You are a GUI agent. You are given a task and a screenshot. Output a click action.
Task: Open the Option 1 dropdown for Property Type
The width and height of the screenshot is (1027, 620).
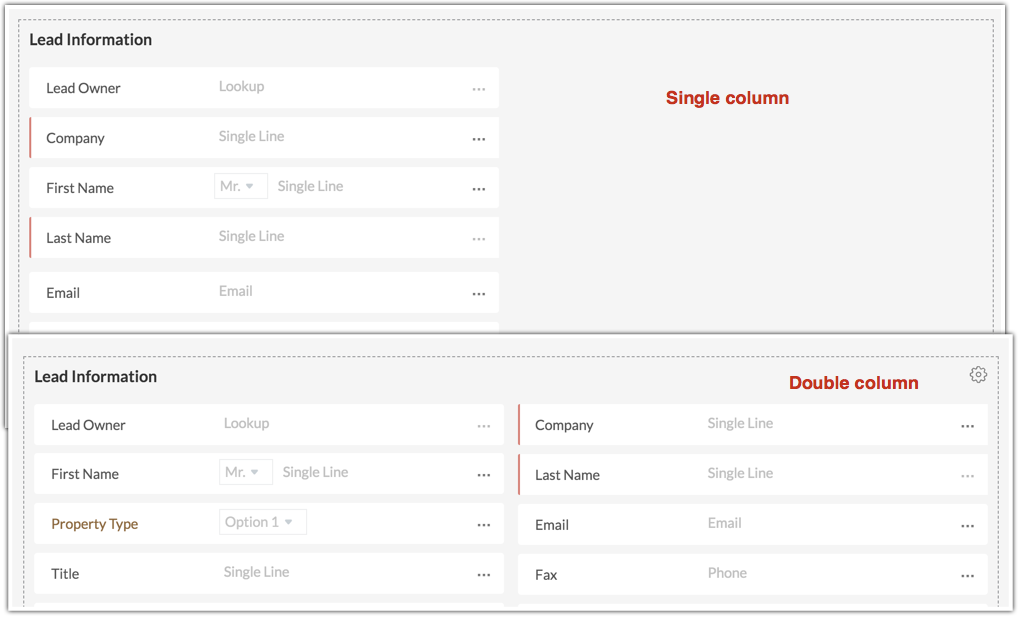coord(263,522)
